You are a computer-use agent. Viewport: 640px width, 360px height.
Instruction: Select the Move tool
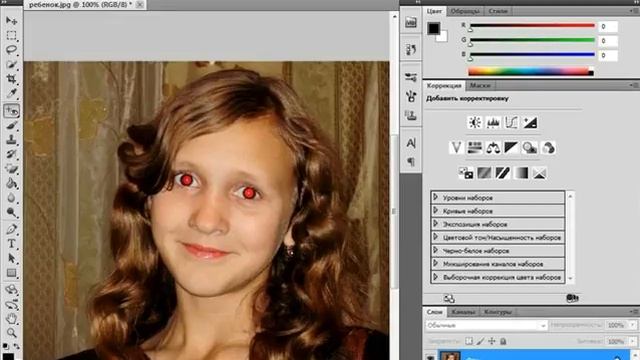point(11,20)
